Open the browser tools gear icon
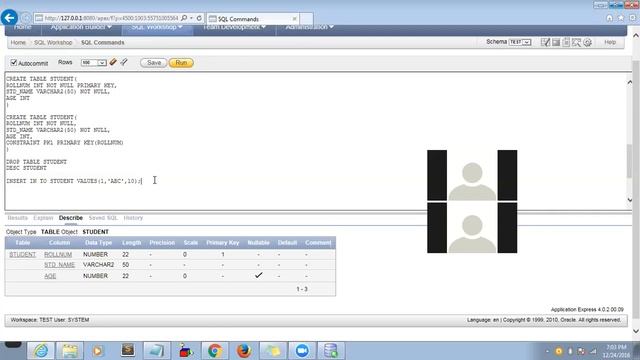The image size is (640, 360). pyautogui.click(x=632, y=18)
